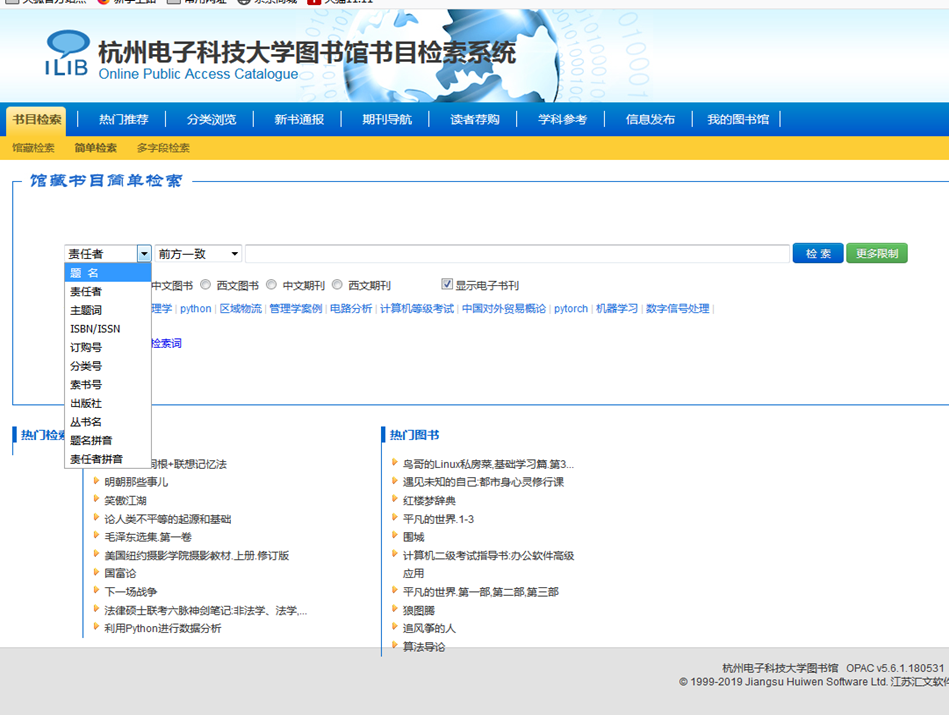Viewport: 949px width, 715px height.
Task: Click the green 更多限制 button
Action: 876,254
